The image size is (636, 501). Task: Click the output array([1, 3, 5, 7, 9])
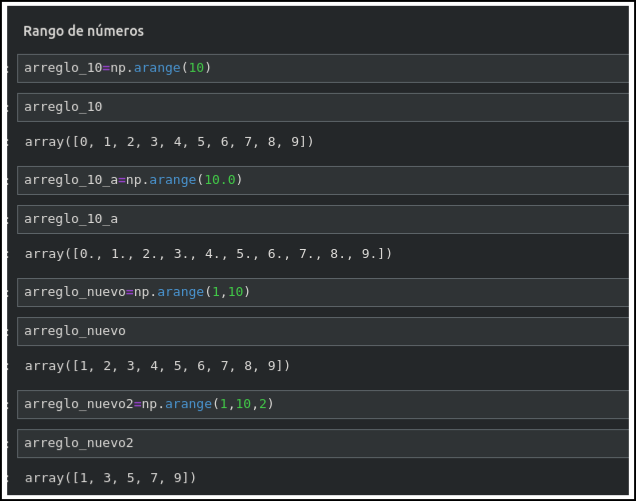110,478
